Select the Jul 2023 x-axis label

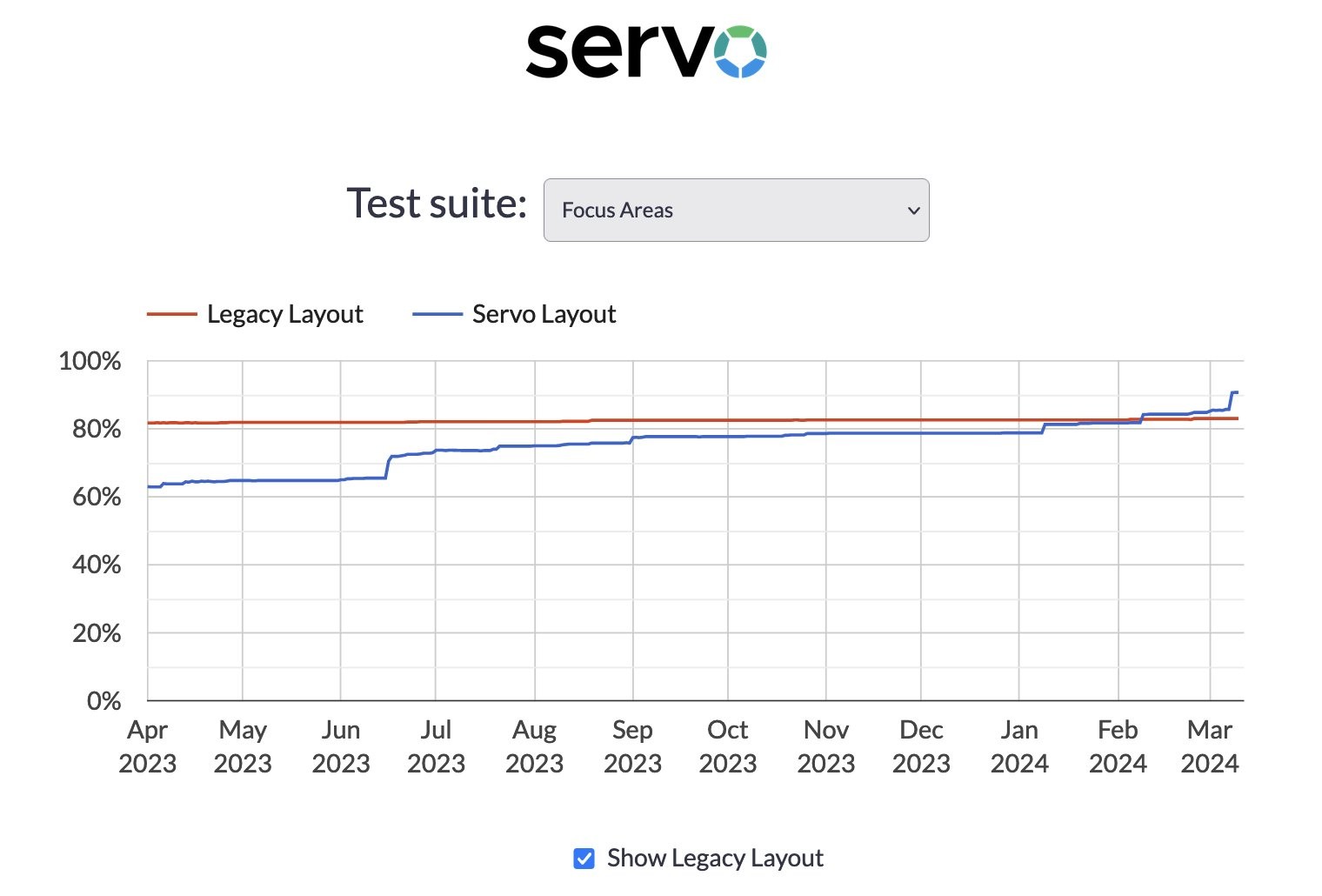tap(436, 746)
